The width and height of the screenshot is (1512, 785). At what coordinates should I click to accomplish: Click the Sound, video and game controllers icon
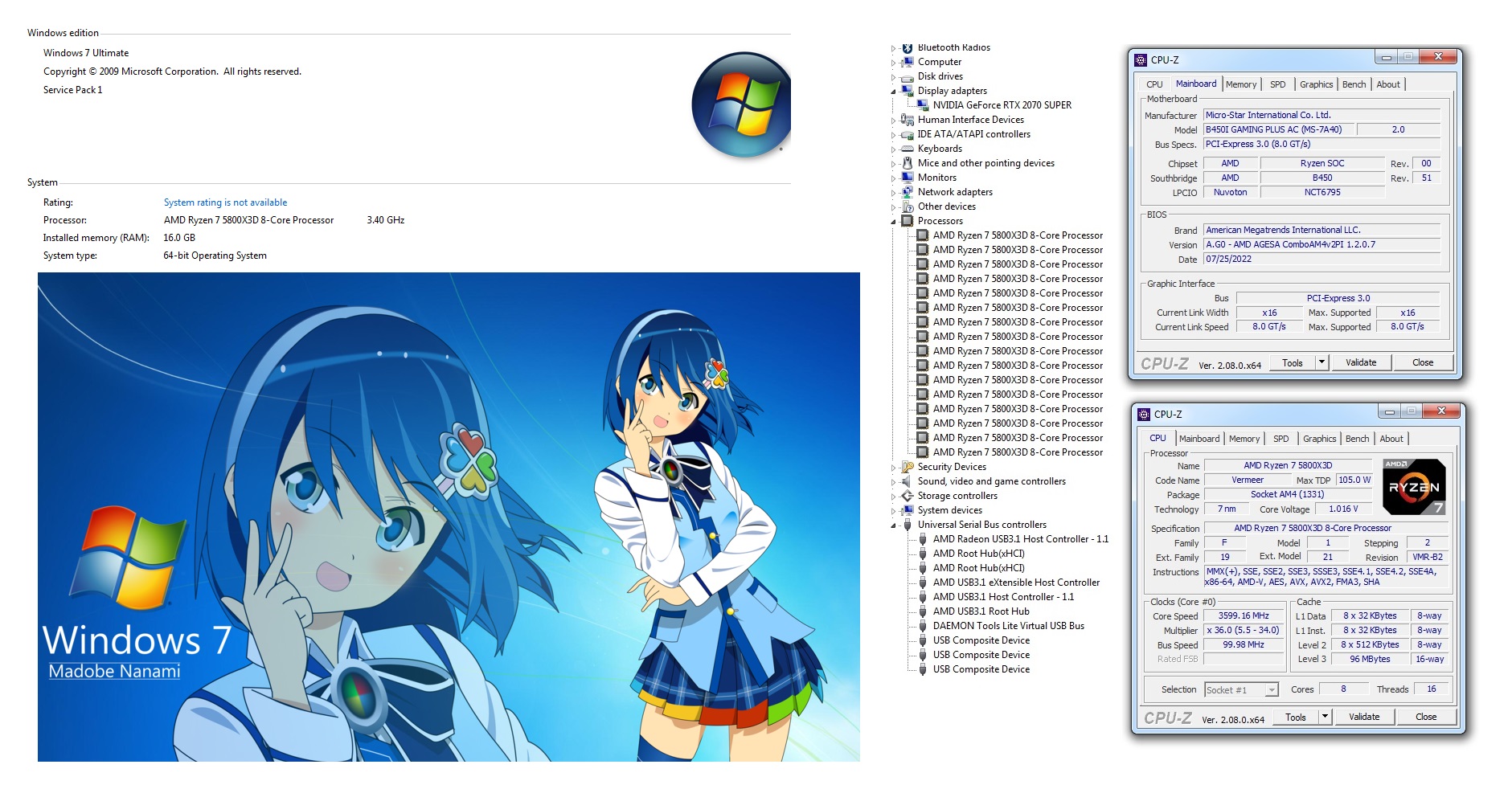point(908,481)
